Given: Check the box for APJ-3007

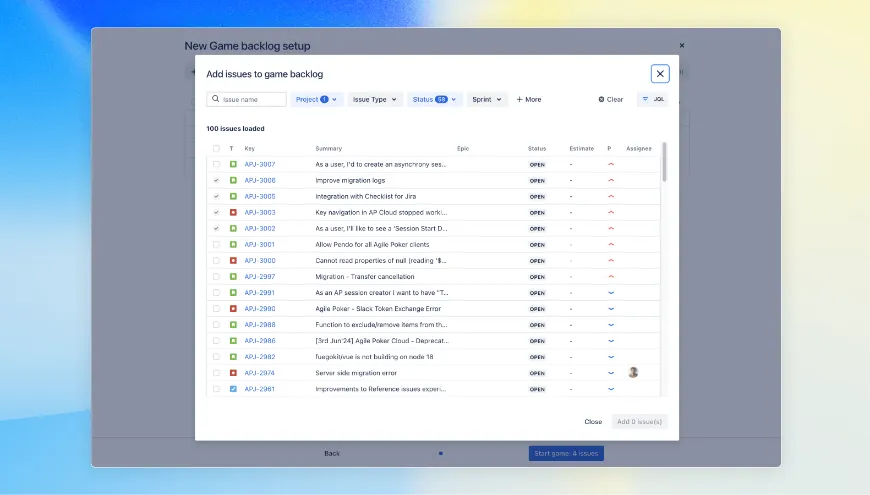Looking at the screenshot, I should pos(216,164).
